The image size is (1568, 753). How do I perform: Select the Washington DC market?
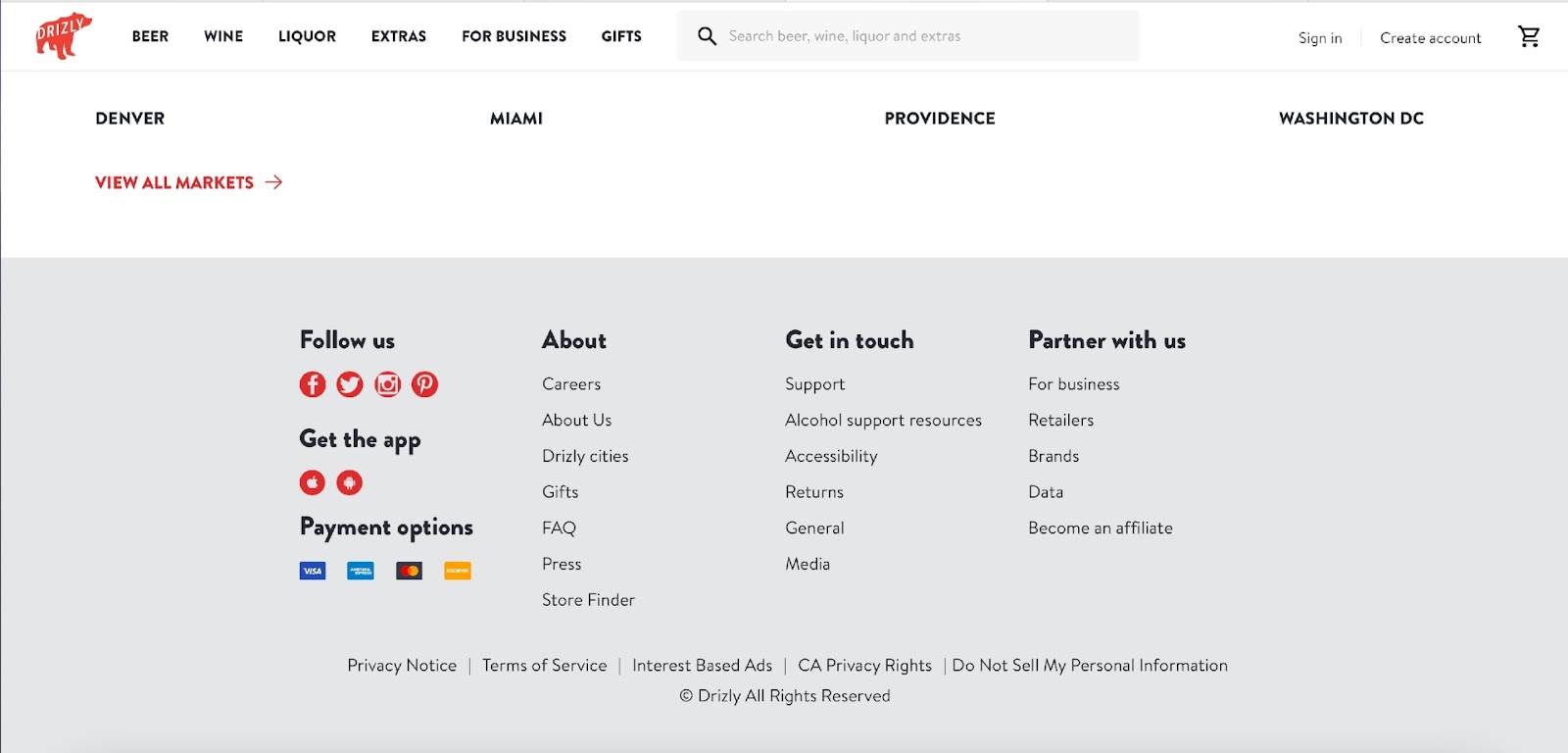click(x=1351, y=119)
